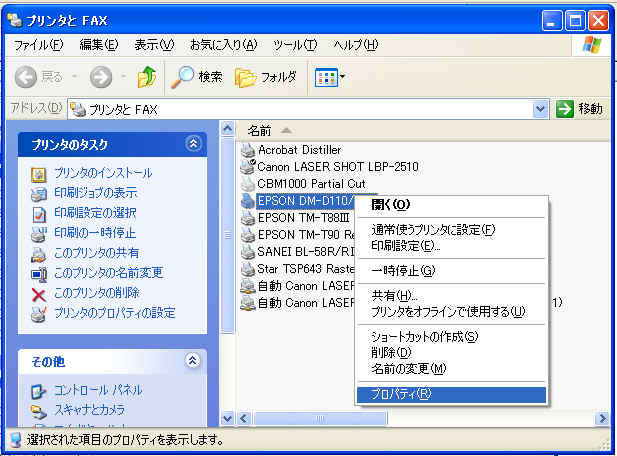Image resolution: width=617 pixels, height=456 pixels.
Task: Click the Forward navigation arrow icon
Action: point(101,77)
